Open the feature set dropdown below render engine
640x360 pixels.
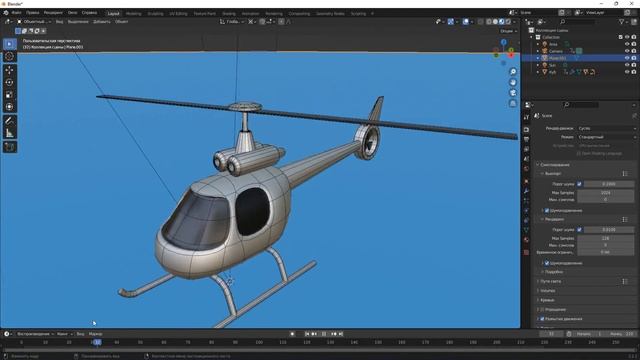point(607,137)
